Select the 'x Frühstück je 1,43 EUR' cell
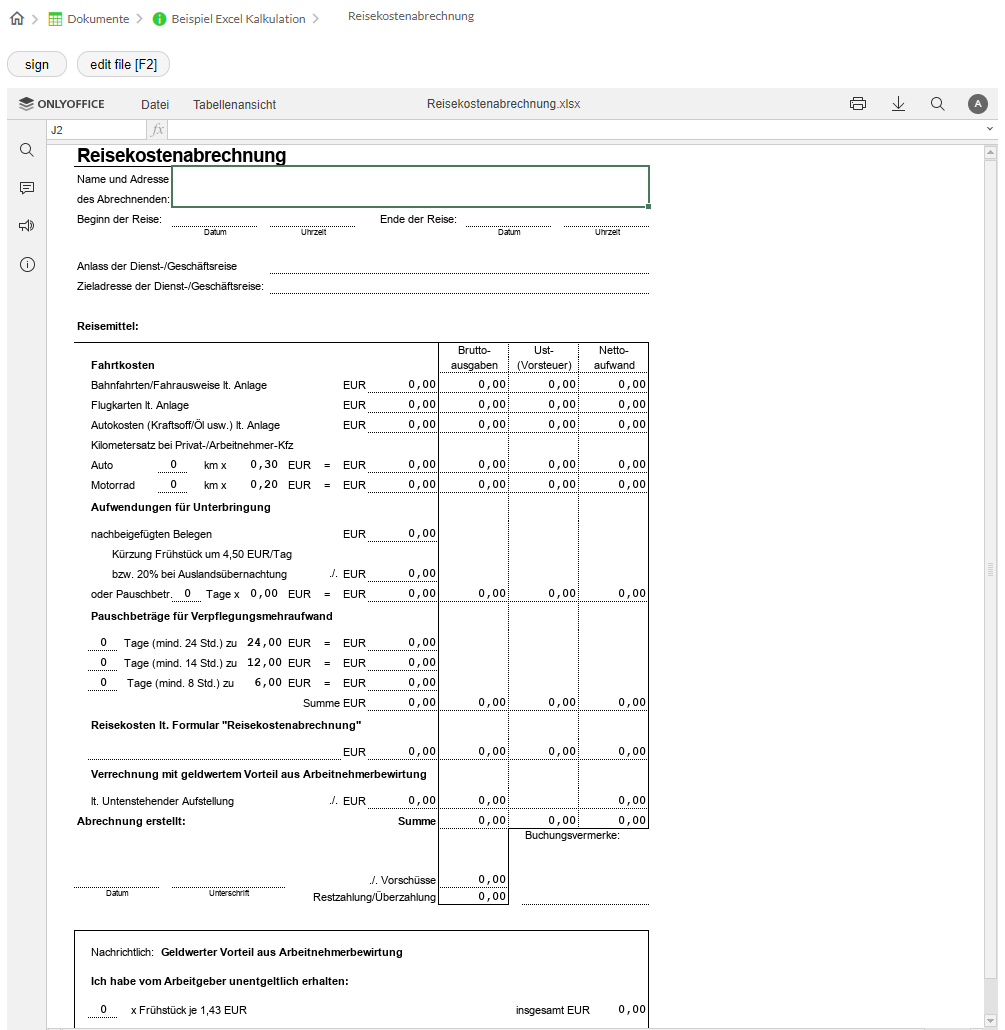Image resolution: width=1005 pixels, height=1030 pixels. 189,1010
